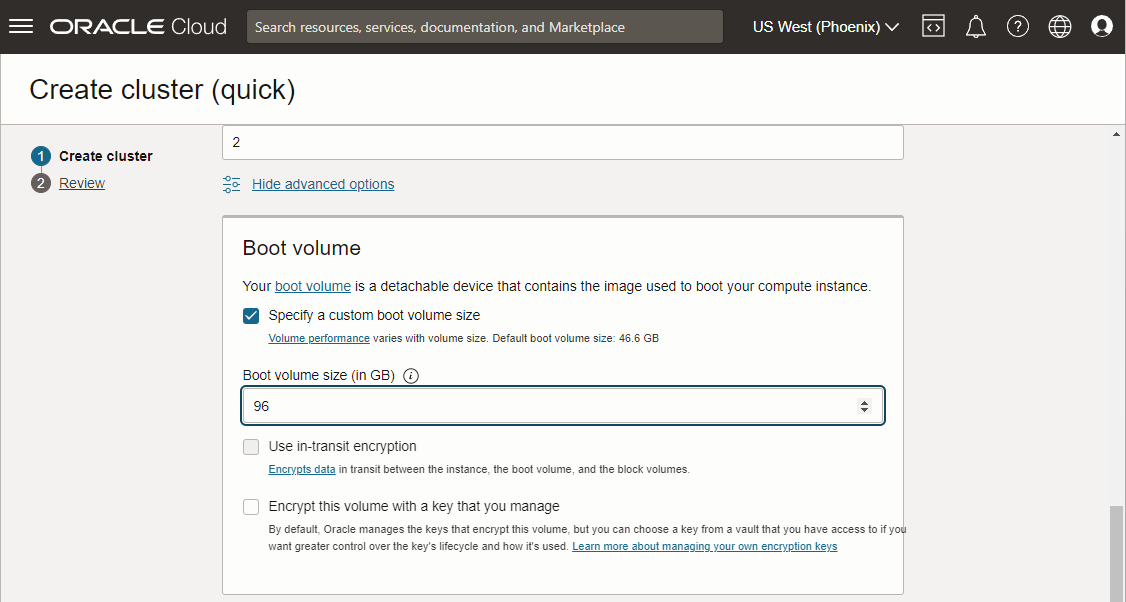Viewport: 1126px width, 602px height.
Task: Click the search resources field
Action: click(484, 26)
